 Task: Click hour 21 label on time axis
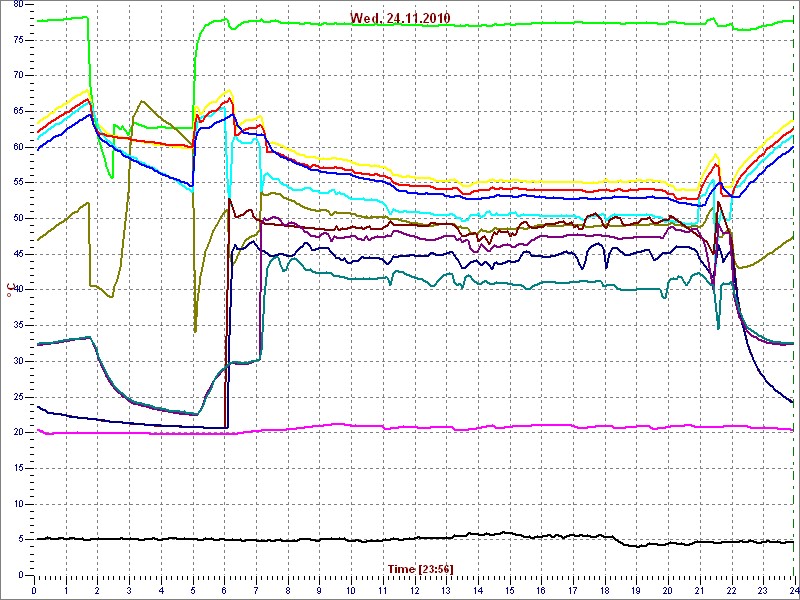(699, 590)
